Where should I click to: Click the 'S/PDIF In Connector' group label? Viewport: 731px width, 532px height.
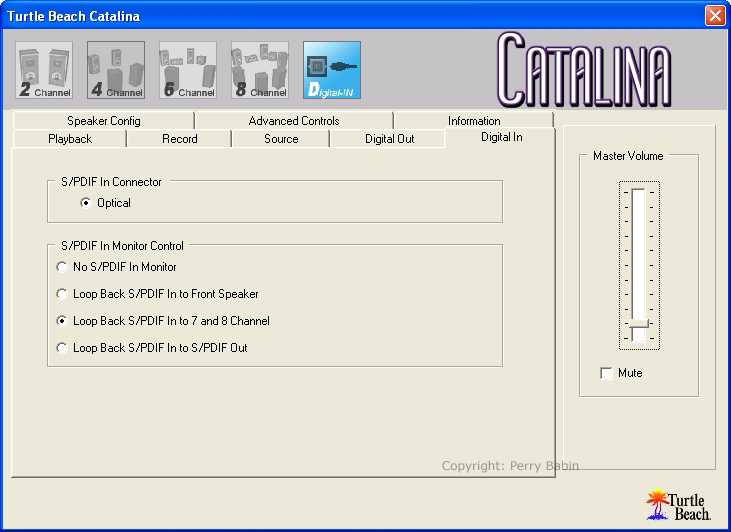(111, 182)
